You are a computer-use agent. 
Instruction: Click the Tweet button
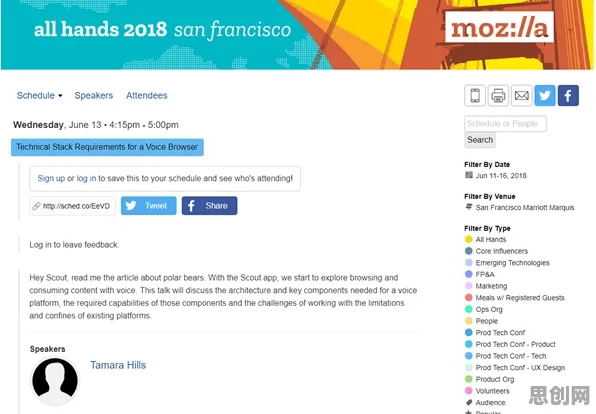(149, 206)
